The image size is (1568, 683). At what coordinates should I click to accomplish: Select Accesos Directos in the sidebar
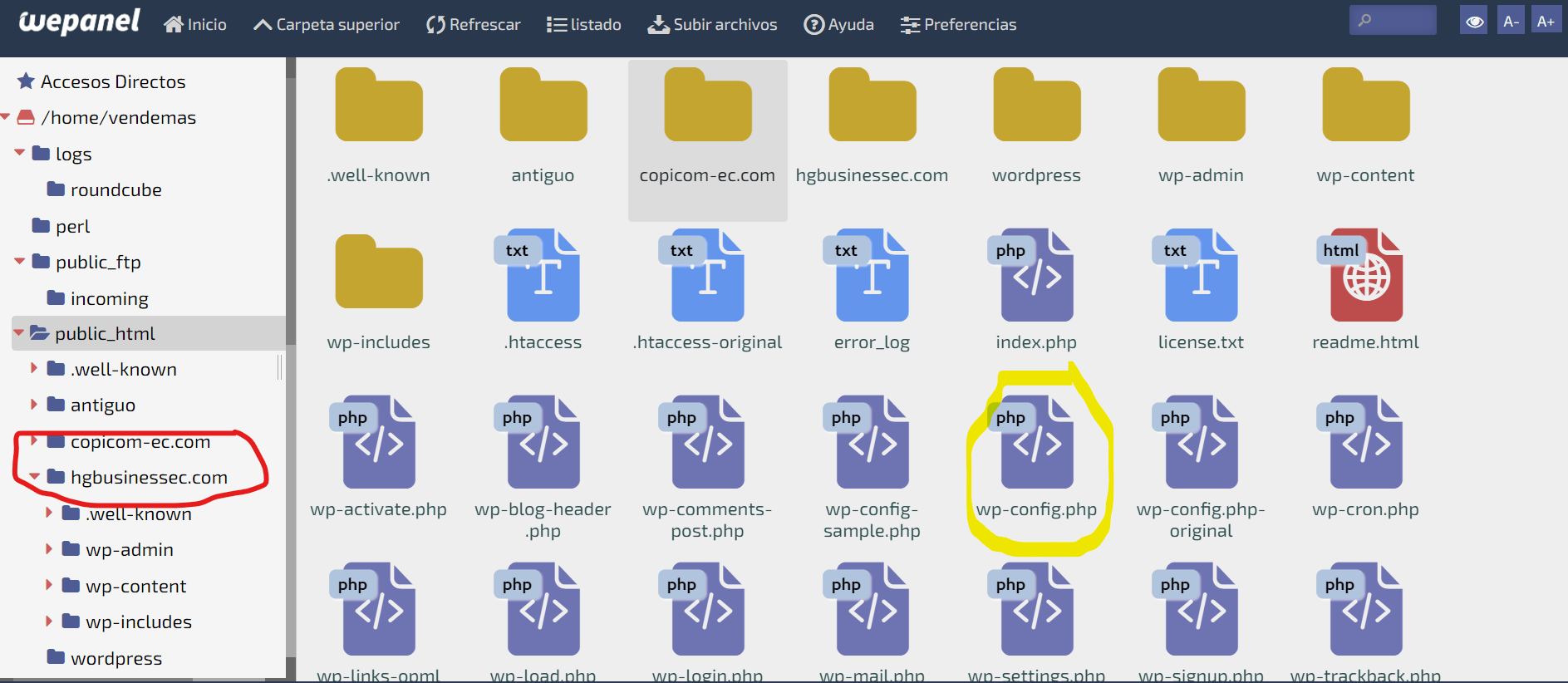coord(102,81)
